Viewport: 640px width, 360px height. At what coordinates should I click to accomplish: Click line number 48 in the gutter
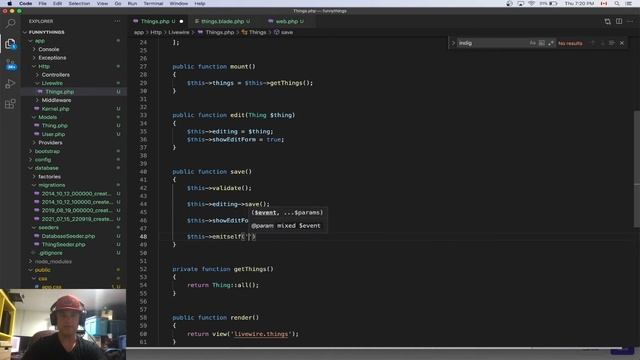(143, 236)
